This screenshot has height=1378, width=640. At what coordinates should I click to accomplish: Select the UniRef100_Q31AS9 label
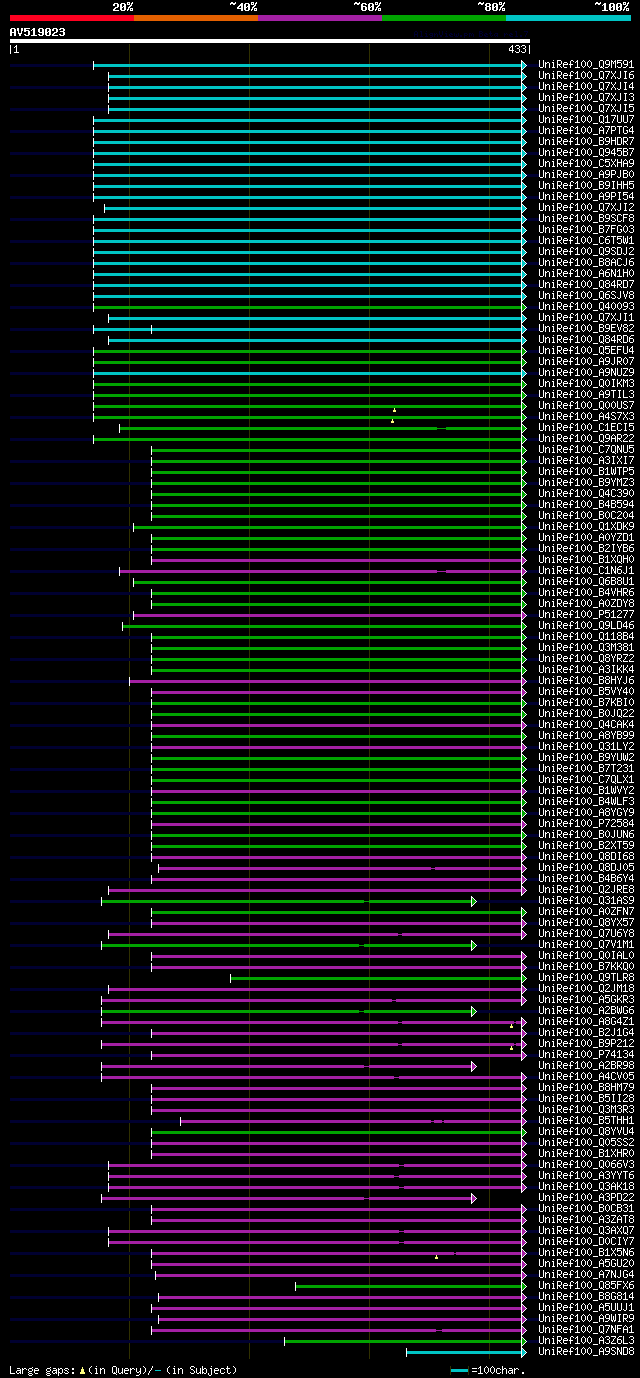click(x=586, y=901)
